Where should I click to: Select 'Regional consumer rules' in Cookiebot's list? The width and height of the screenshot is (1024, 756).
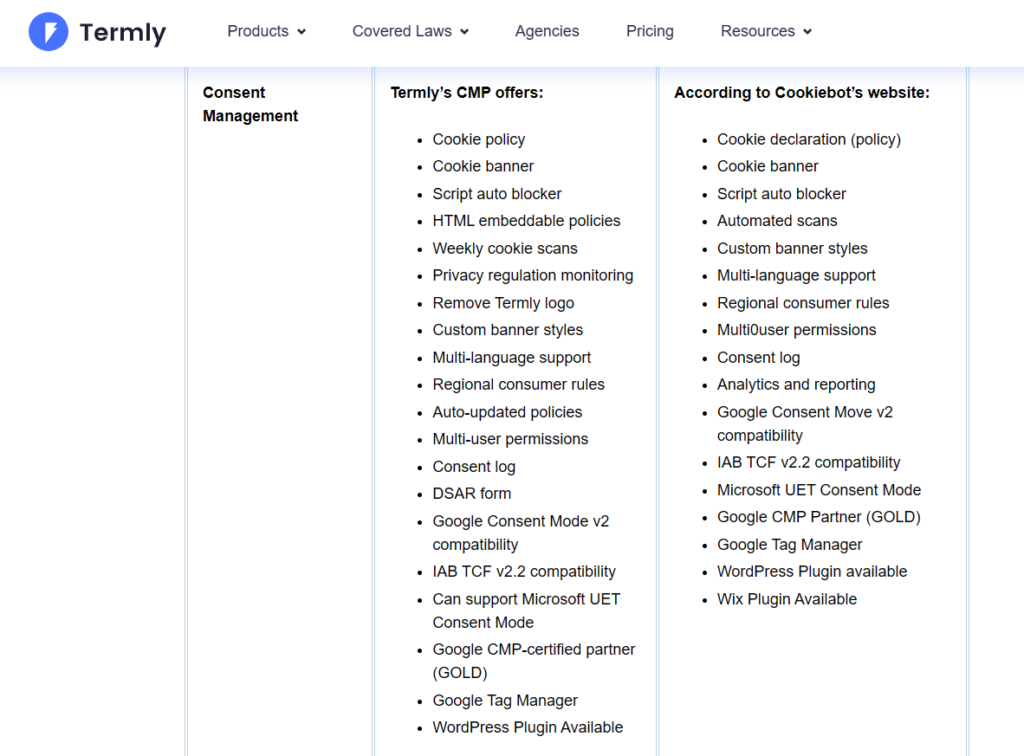point(803,303)
